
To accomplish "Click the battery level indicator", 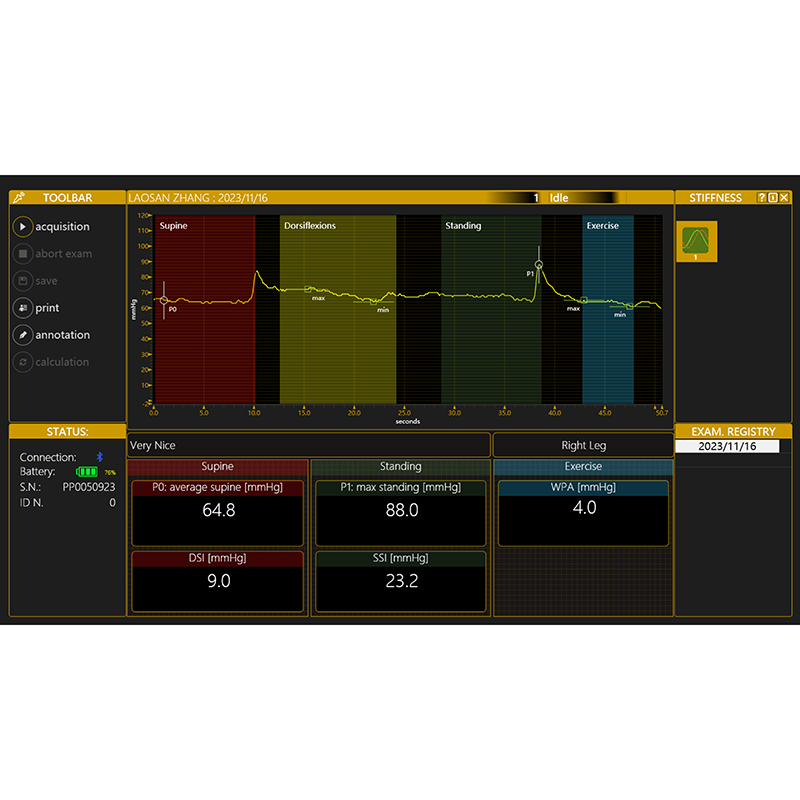I will (88, 472).
